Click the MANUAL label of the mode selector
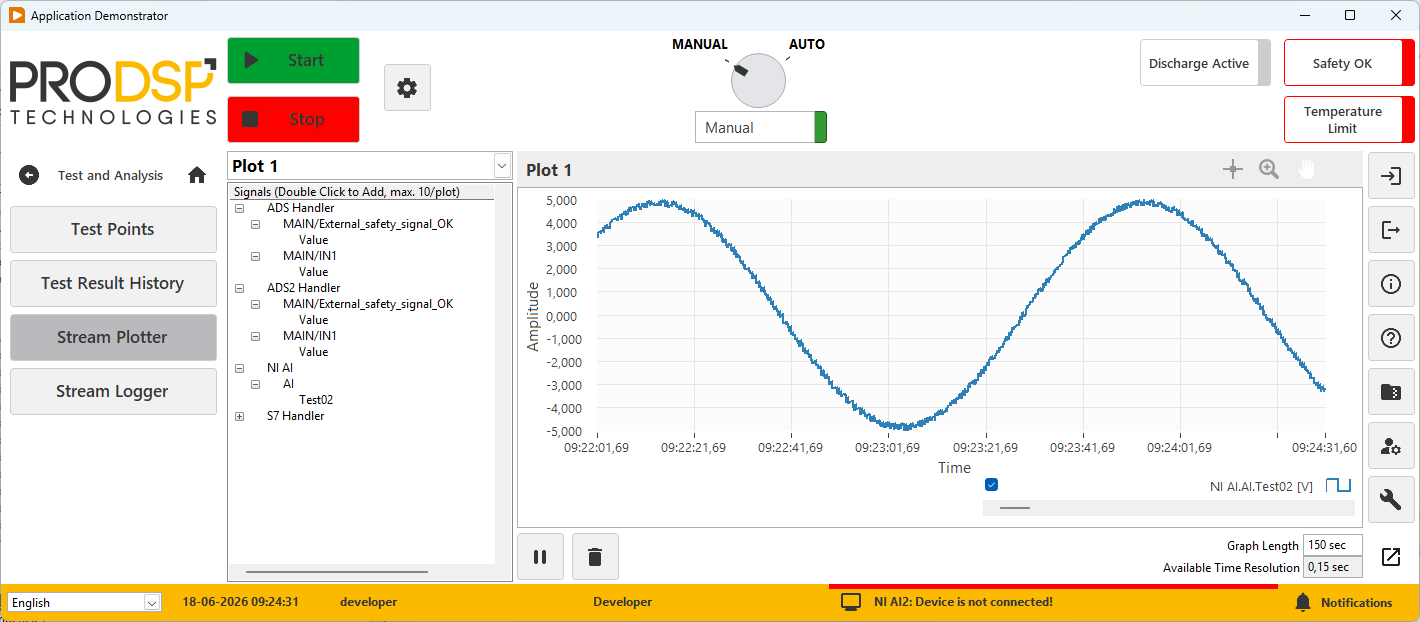 coord(700,44)
